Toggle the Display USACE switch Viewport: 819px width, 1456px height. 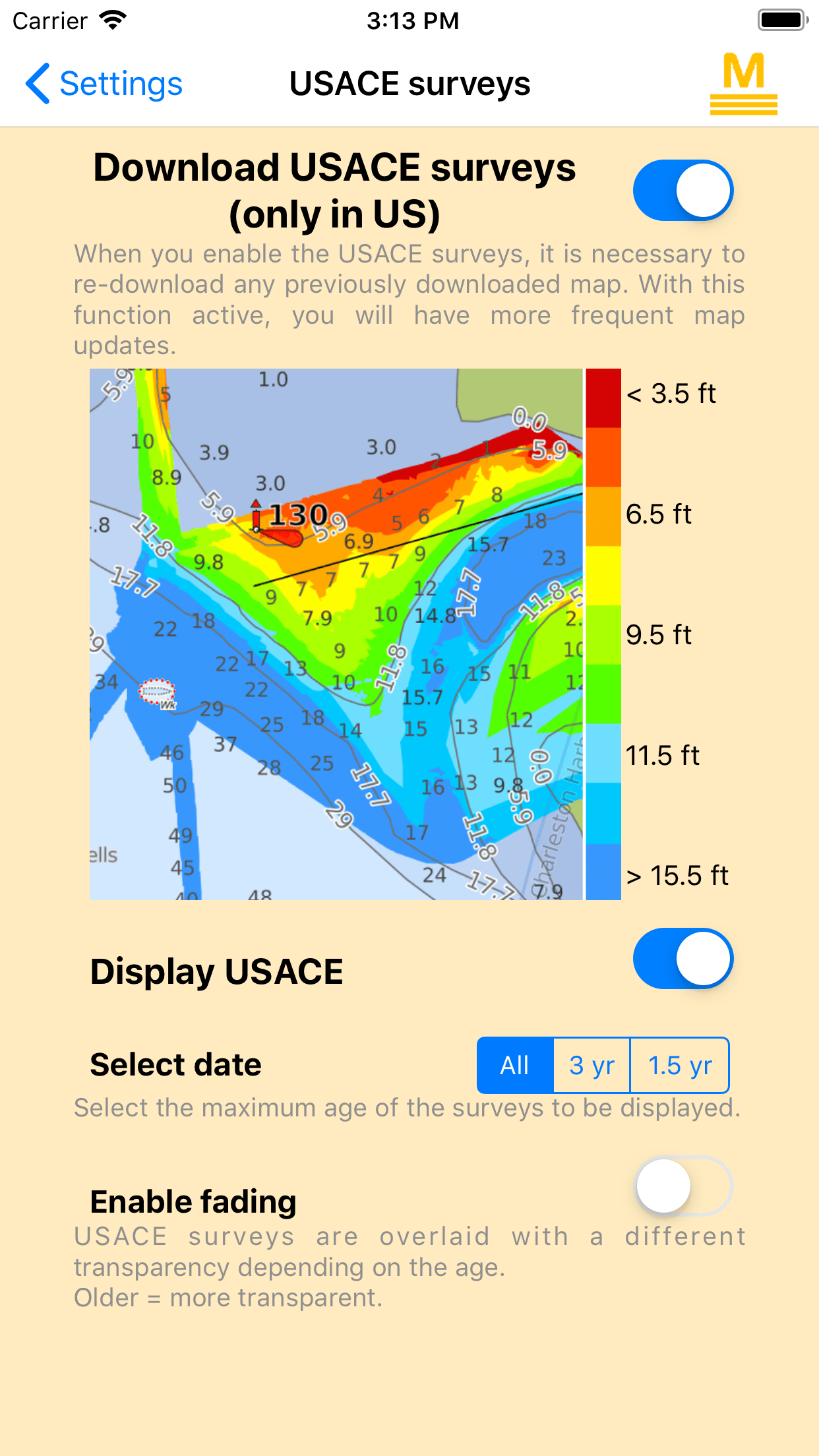pos(683,959)
